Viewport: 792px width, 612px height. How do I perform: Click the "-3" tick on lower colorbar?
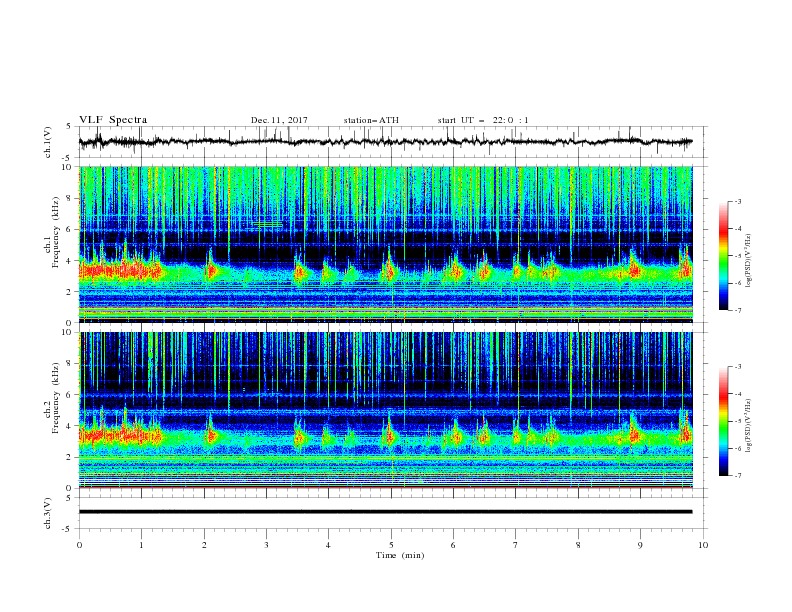tap(737, 367)
